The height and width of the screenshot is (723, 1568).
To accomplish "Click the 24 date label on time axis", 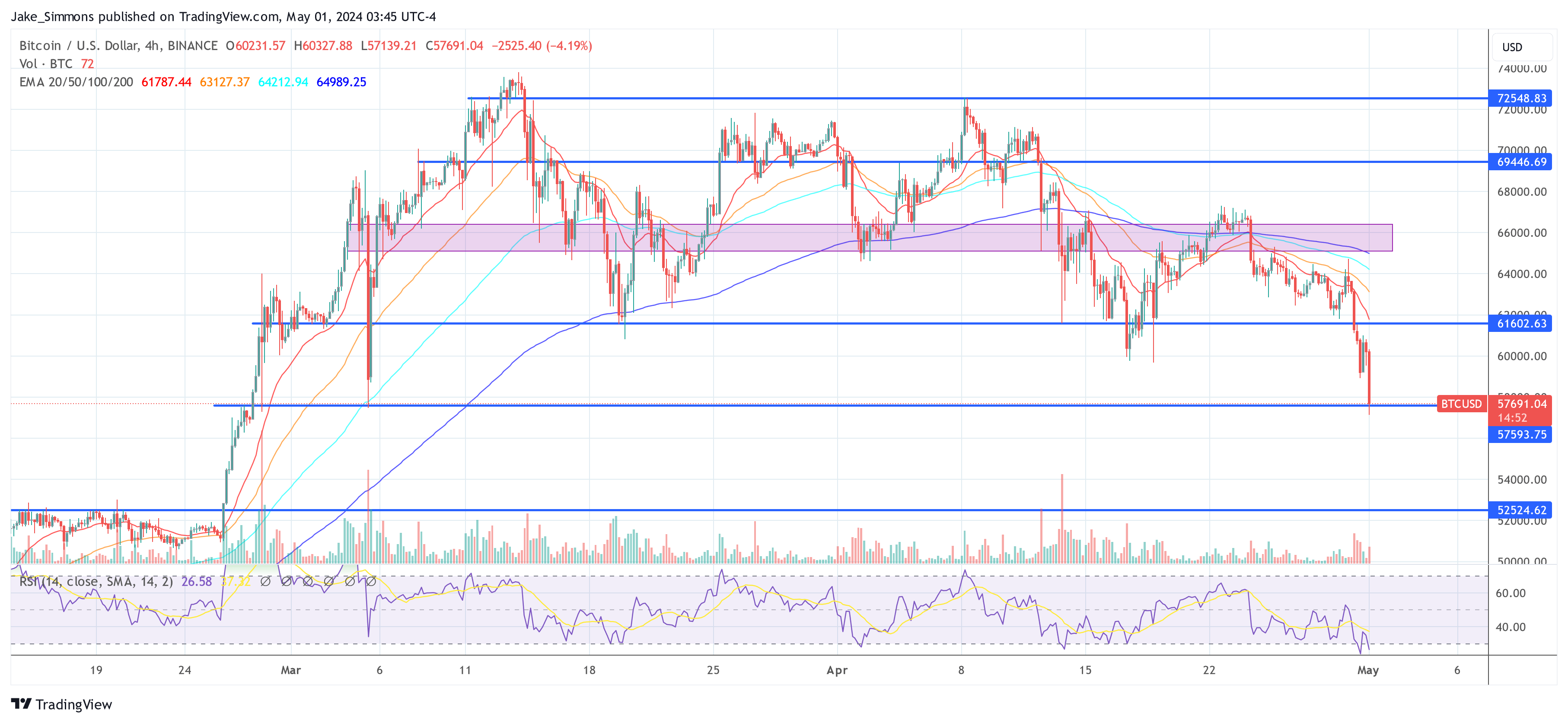I will click(185, 670).
